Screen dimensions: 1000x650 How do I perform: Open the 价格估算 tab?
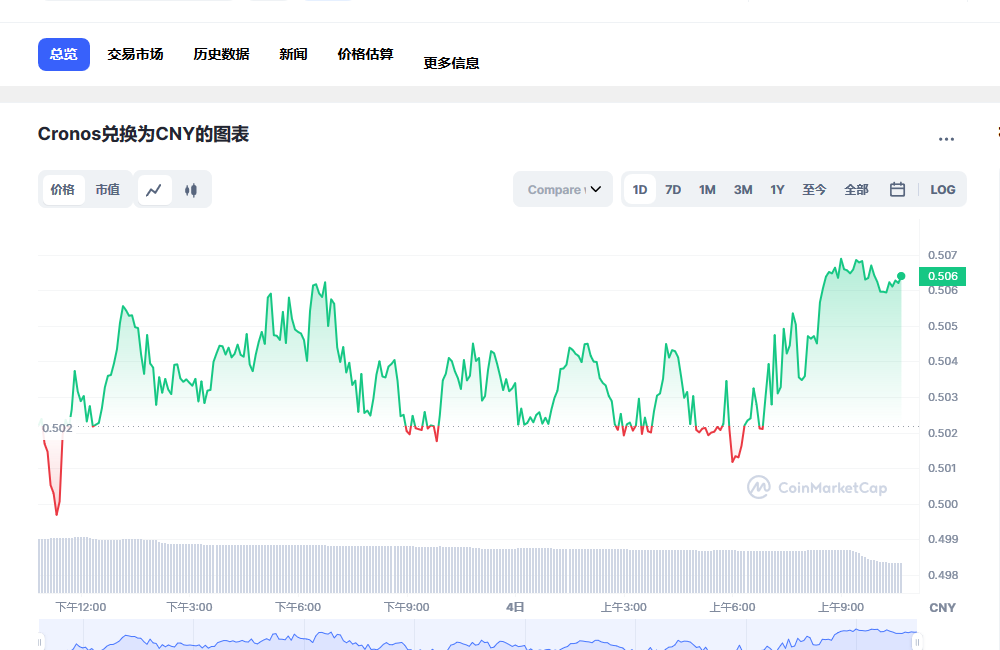(x=365, y=54)
